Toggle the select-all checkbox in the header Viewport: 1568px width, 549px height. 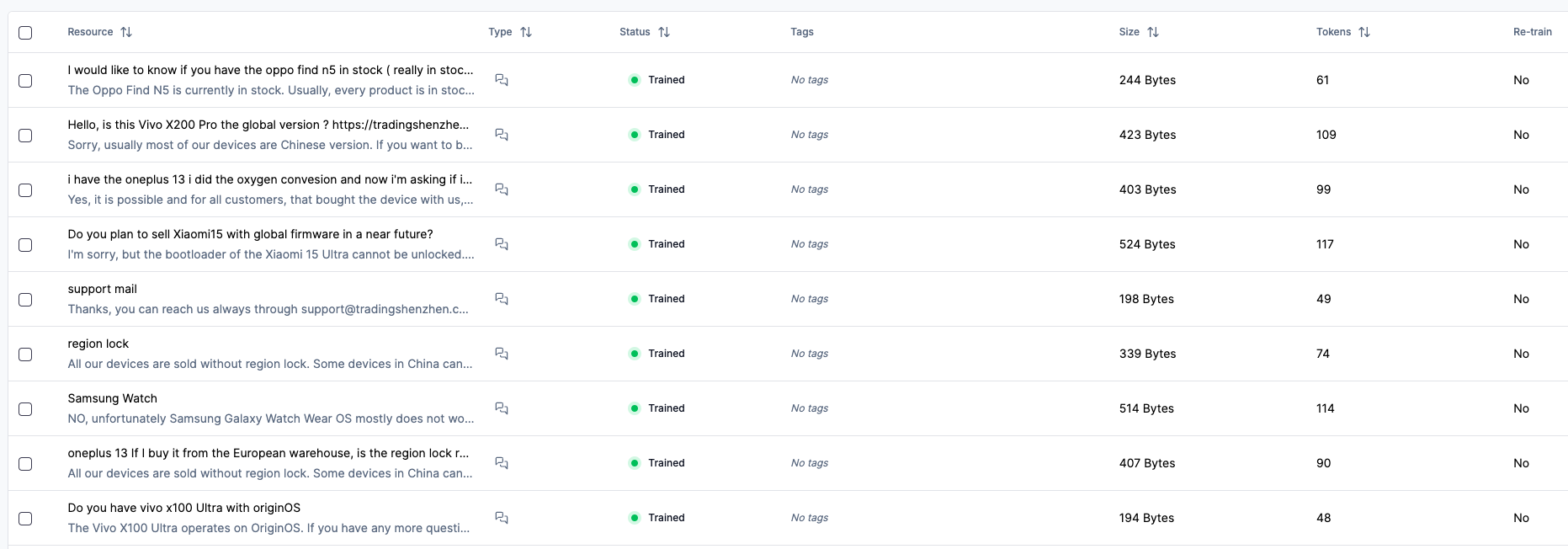click(x=25, y=33)
